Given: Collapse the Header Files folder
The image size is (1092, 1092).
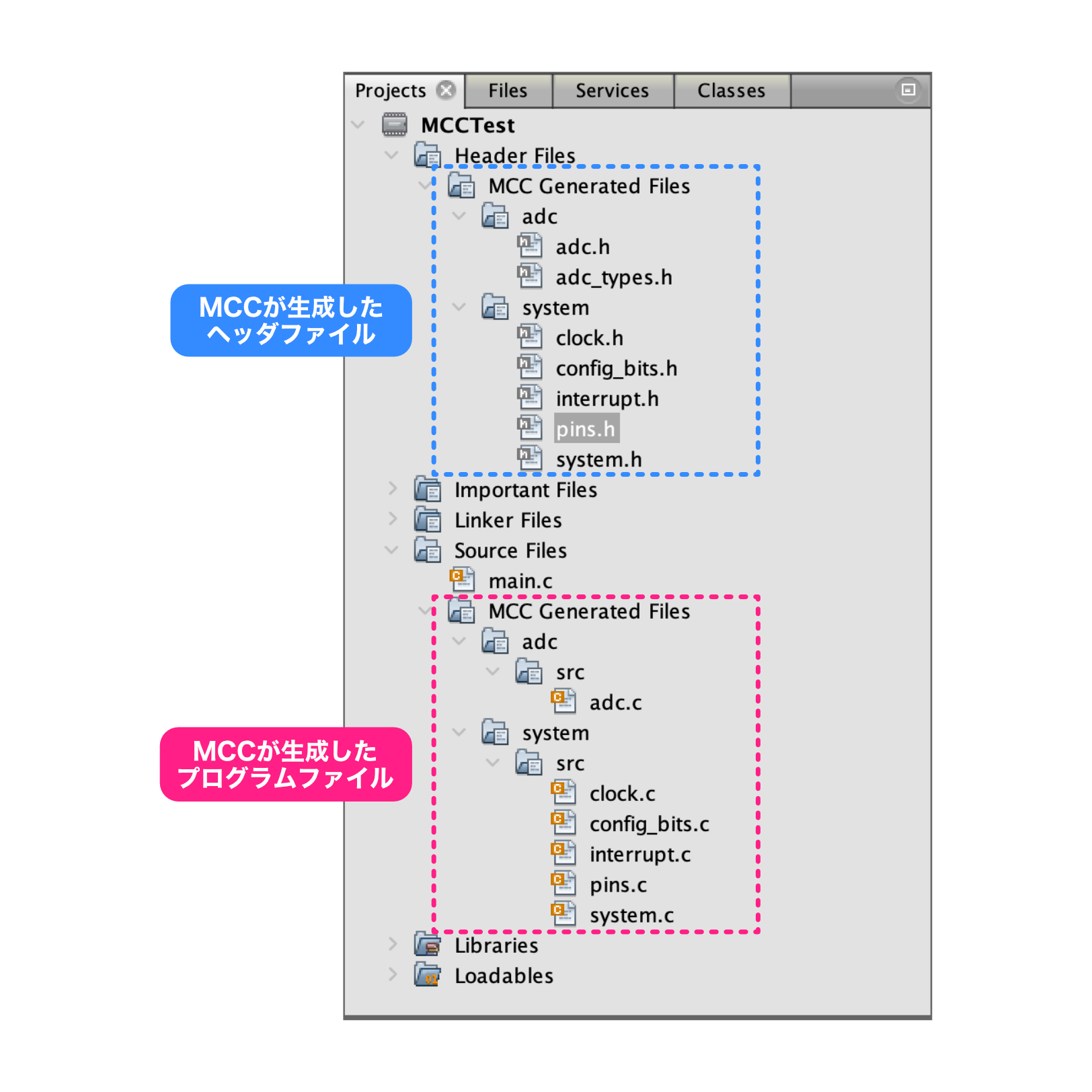Looking at the screenshot, I should [391, 155].
